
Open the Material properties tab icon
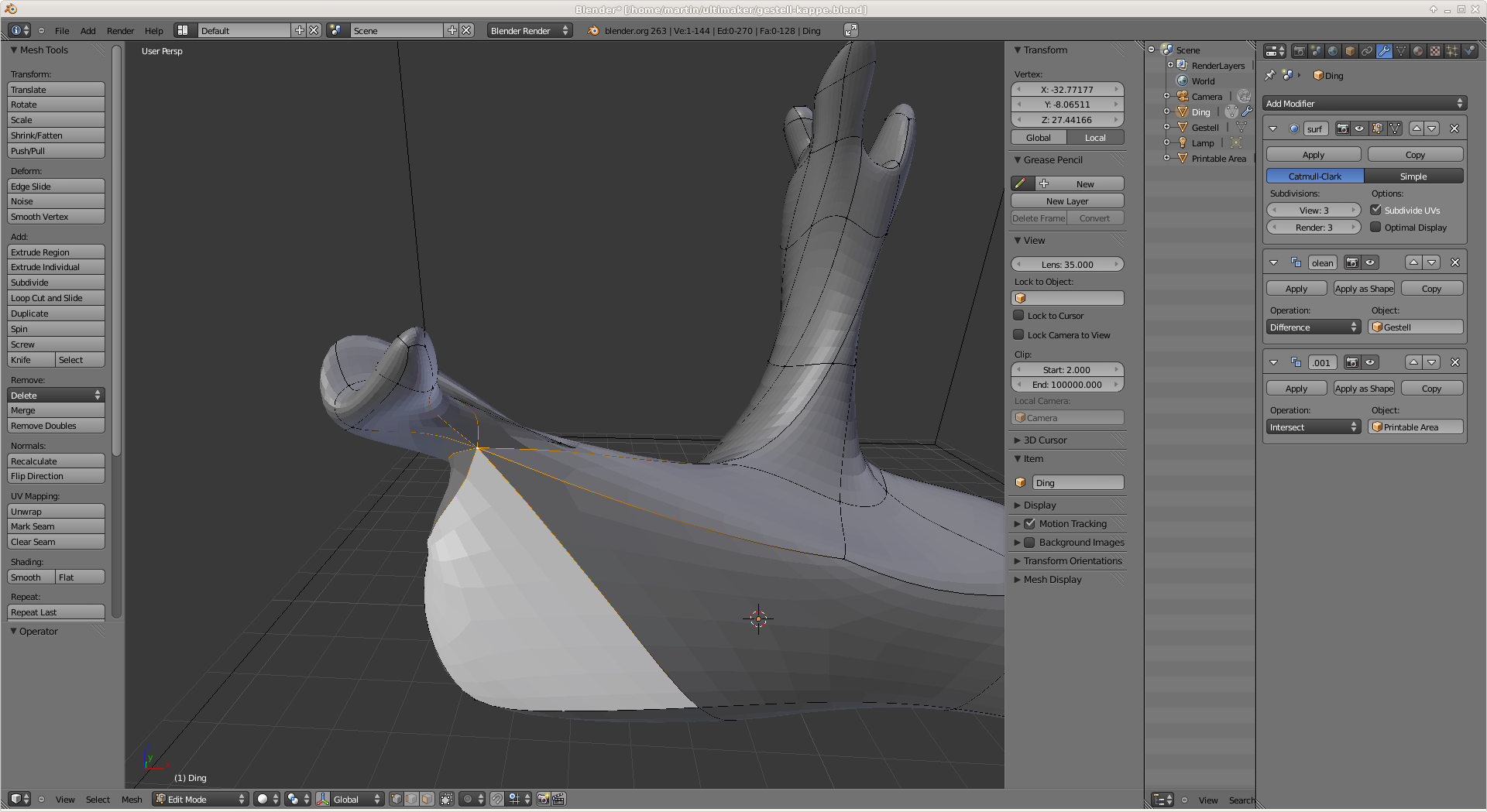tap(1418, 51)
